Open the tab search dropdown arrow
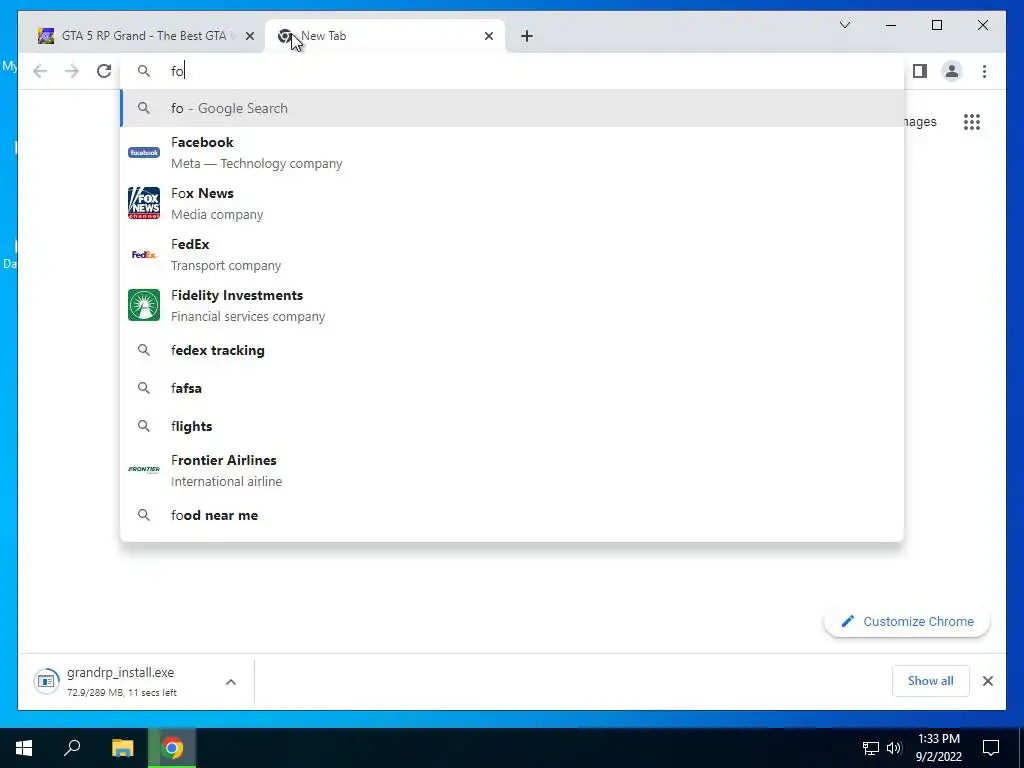The height and width of the screenshot is (768, 1024). [x=844, y=25]
